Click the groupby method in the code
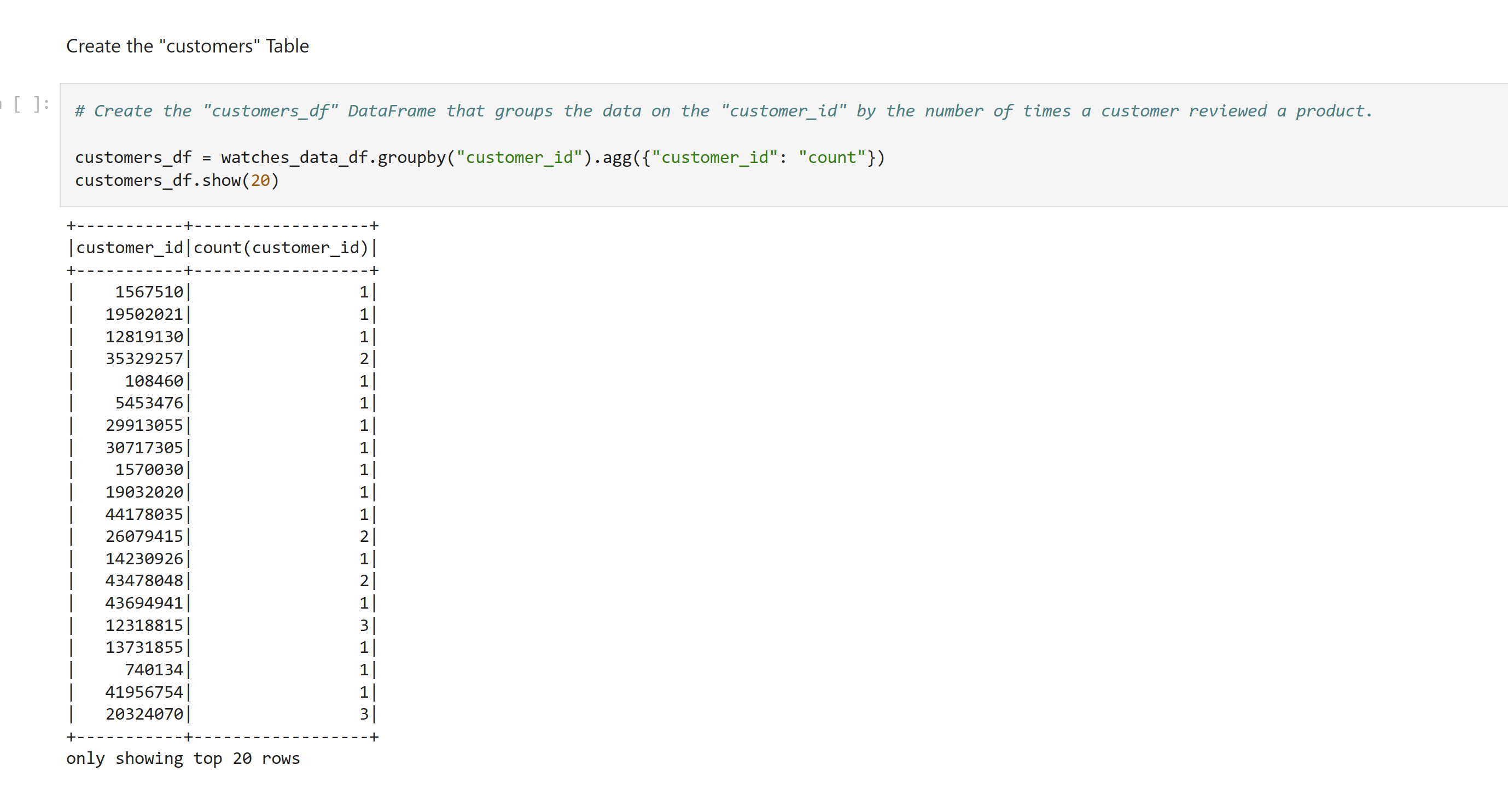Screen dimensions: 1508x812 tap(411, 157)
